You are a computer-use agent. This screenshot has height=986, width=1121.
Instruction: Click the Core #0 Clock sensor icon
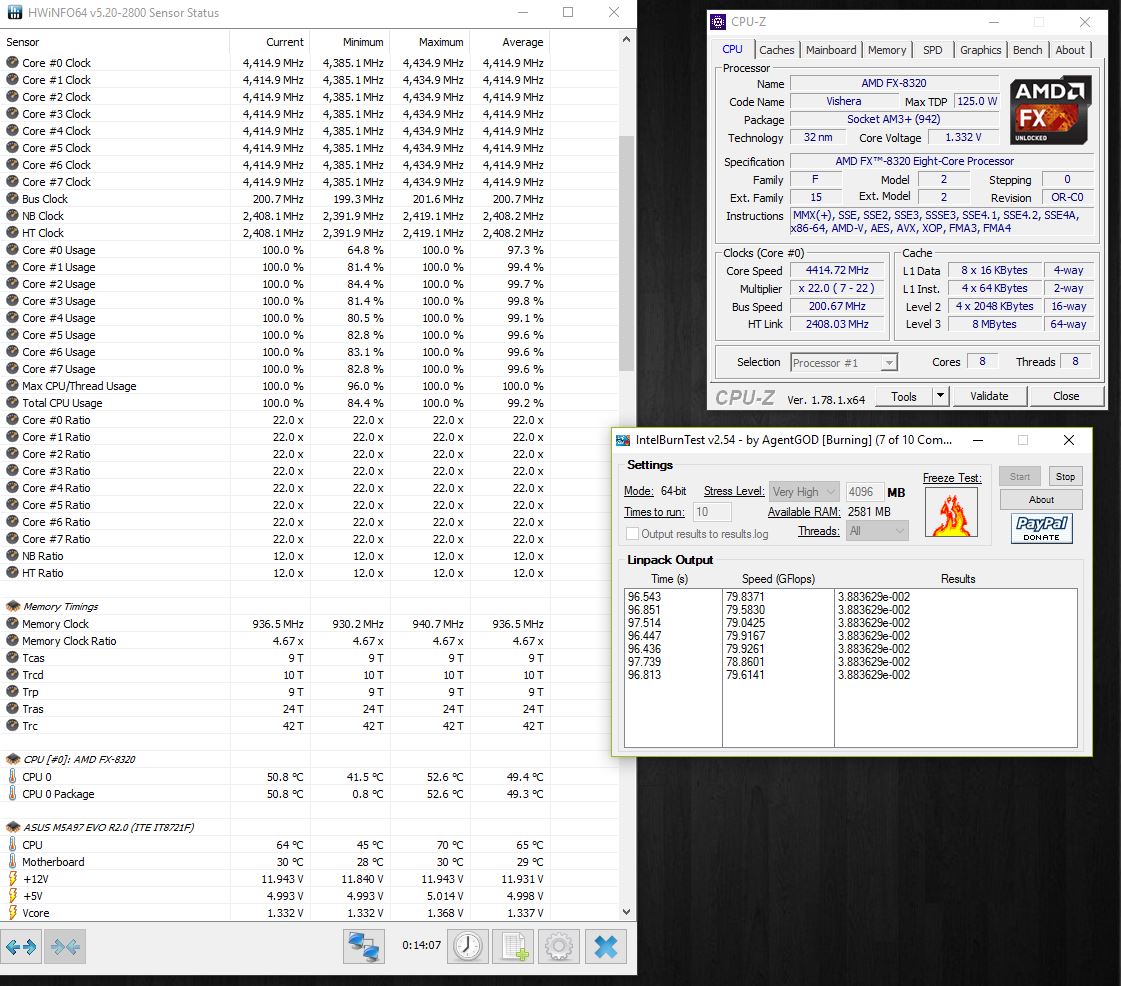click(x=12, y=62)
